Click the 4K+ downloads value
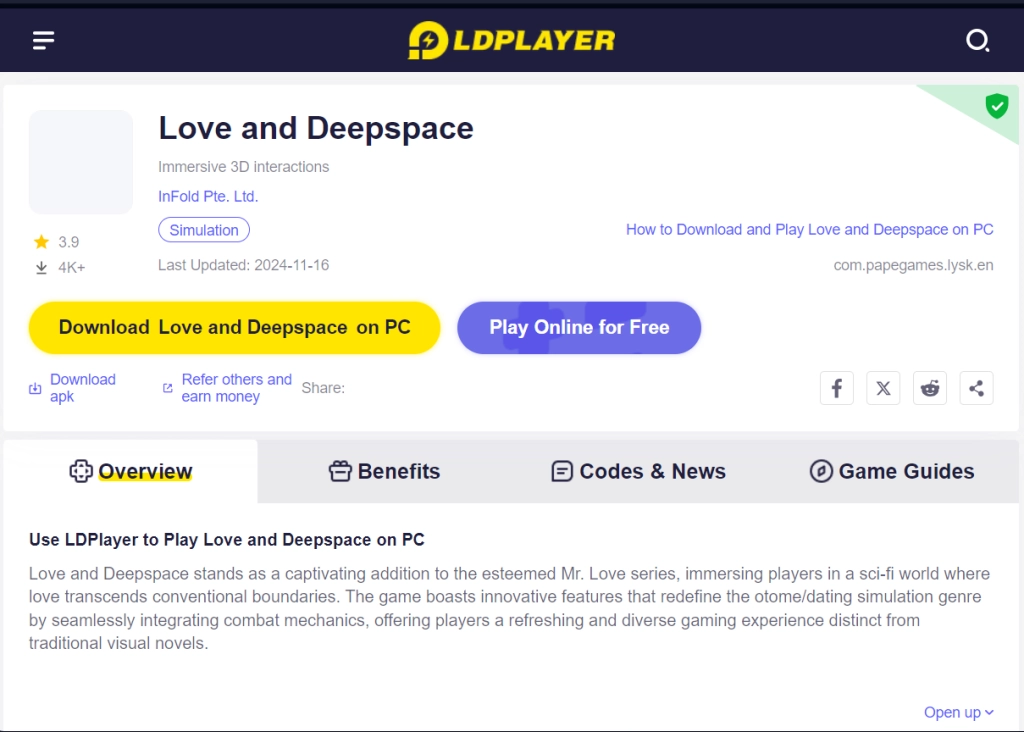Screen dimensions: 1024x732 pos(72,268)
